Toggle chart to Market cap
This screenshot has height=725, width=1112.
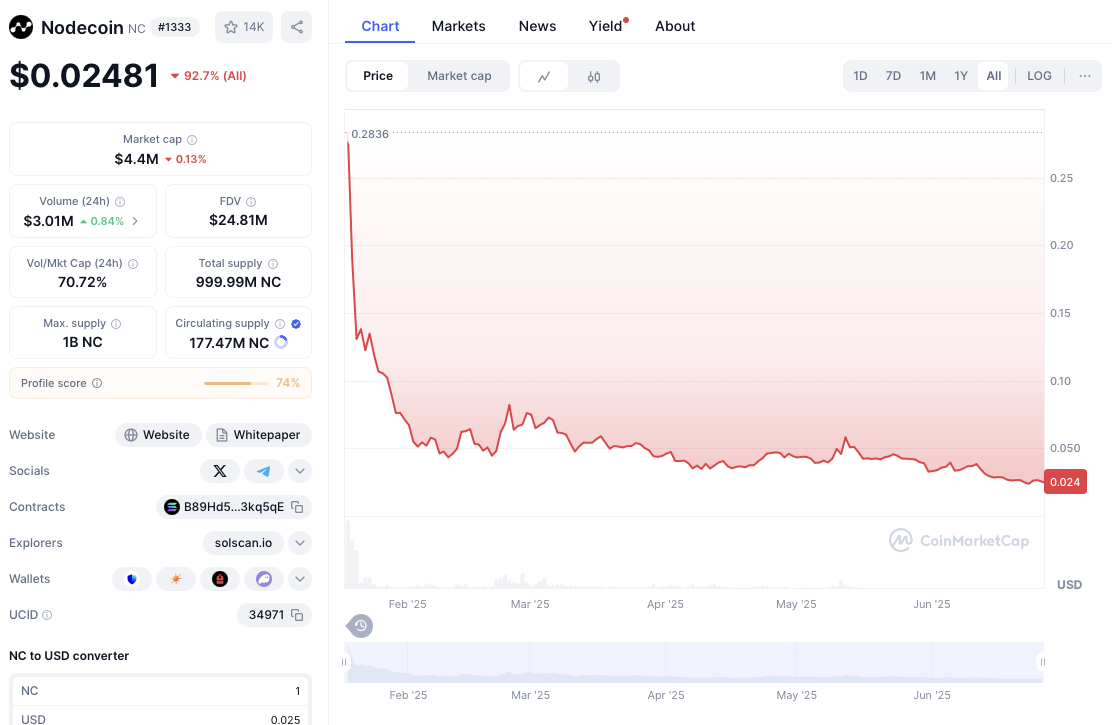coord(459,76)
